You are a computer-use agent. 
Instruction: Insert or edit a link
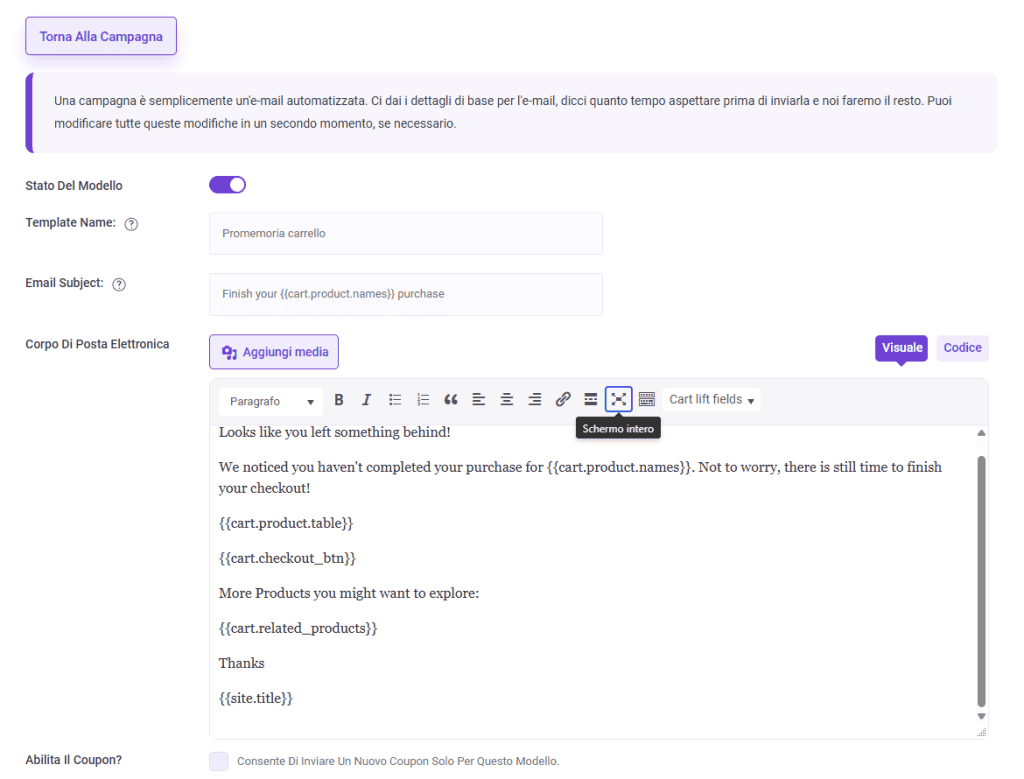point(563,400)
